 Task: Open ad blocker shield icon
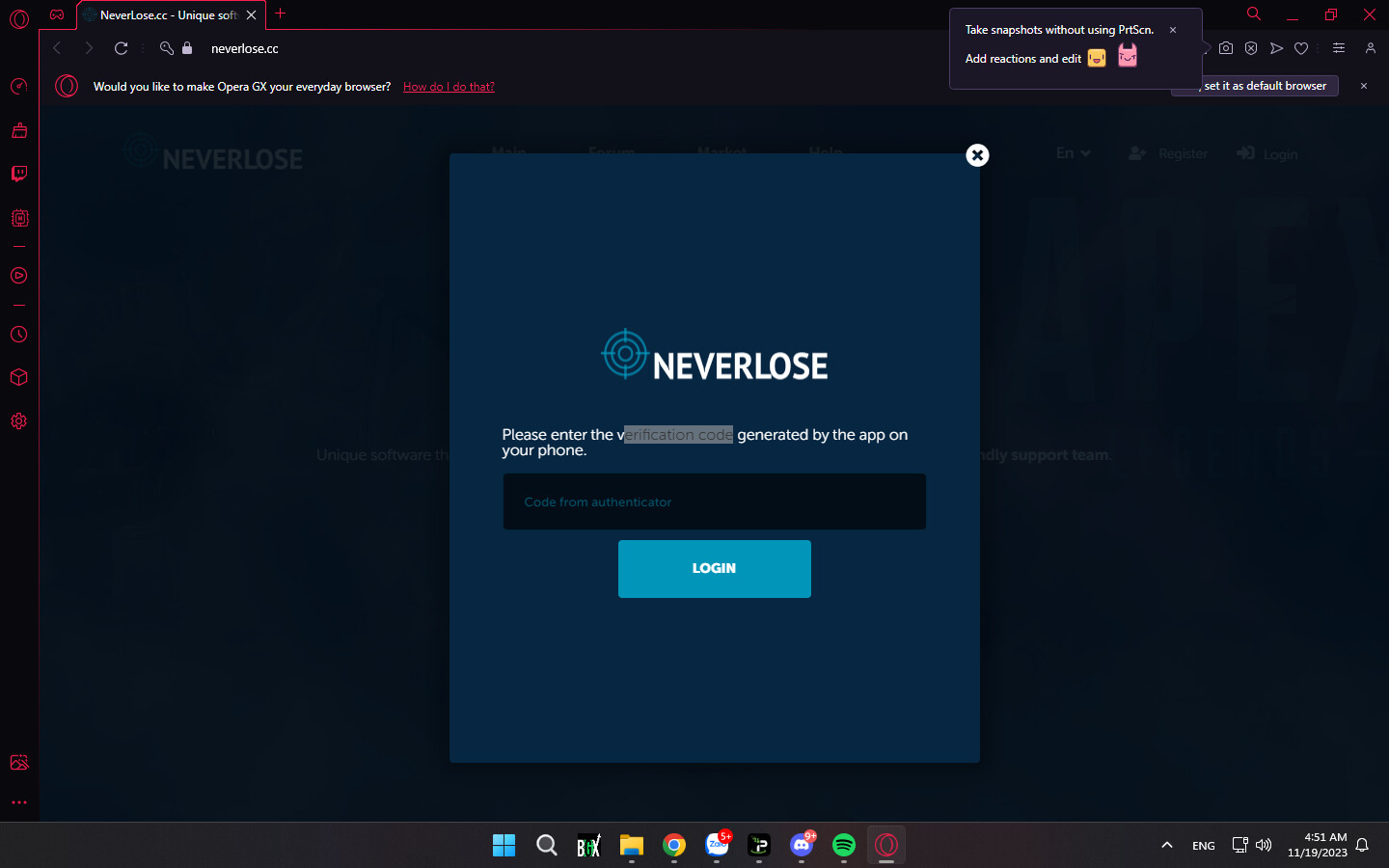tap(1251, 48)
